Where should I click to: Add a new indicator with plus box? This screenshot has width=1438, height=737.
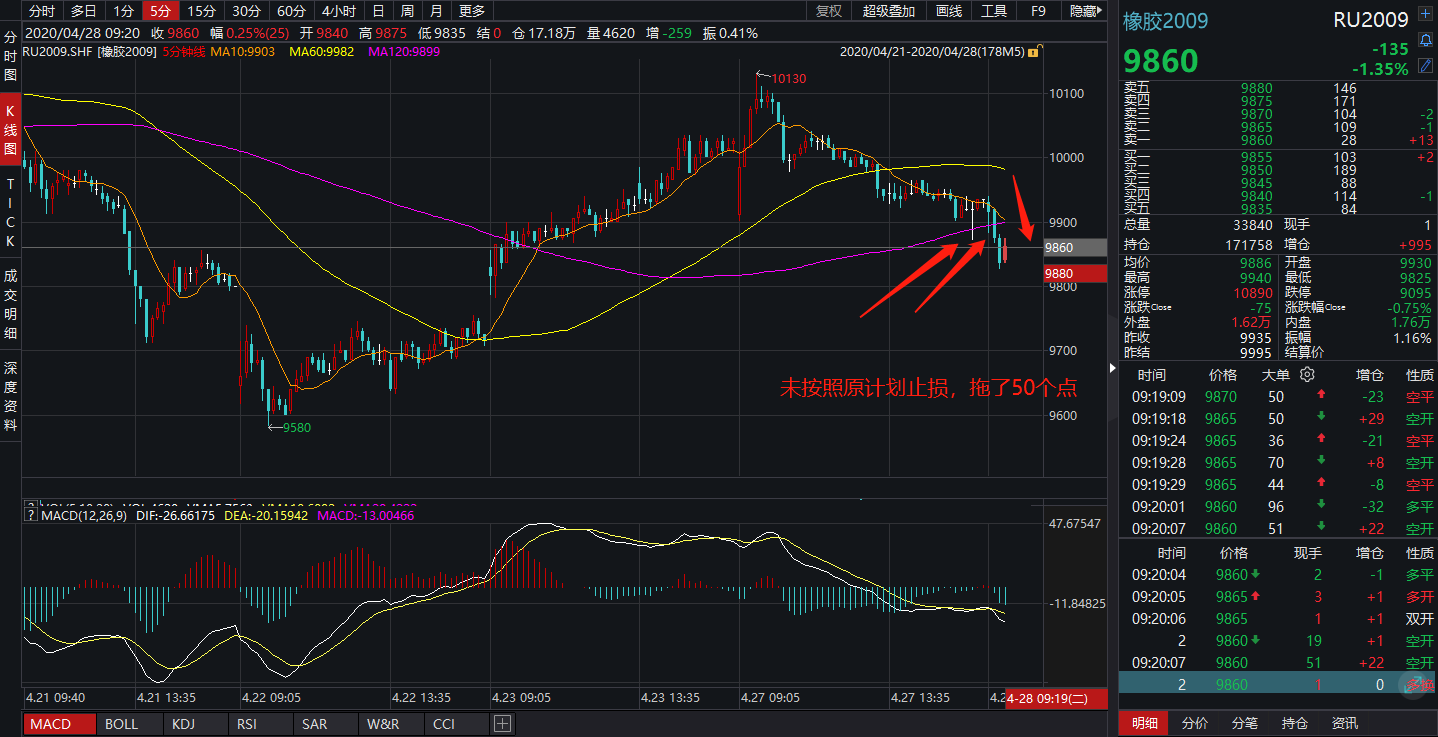click(x=502, y=723)
